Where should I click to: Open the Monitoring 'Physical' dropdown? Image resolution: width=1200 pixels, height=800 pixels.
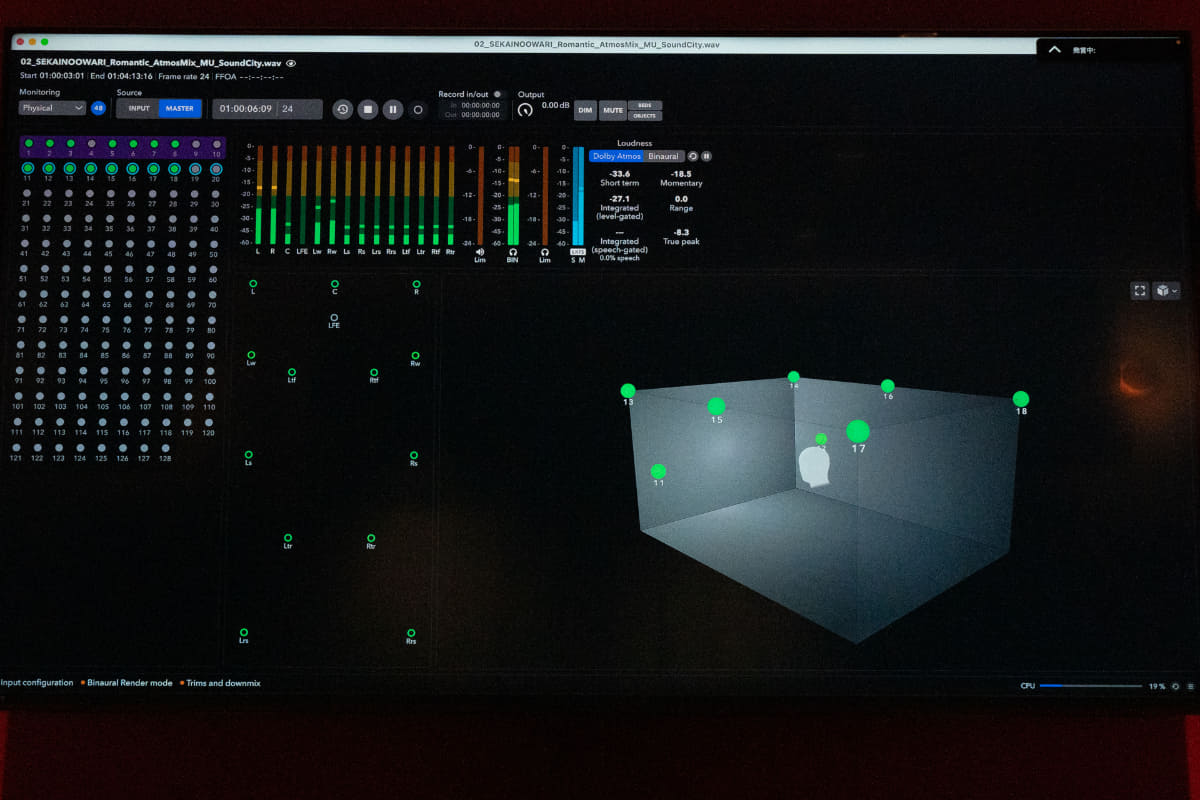pos(52,108)
